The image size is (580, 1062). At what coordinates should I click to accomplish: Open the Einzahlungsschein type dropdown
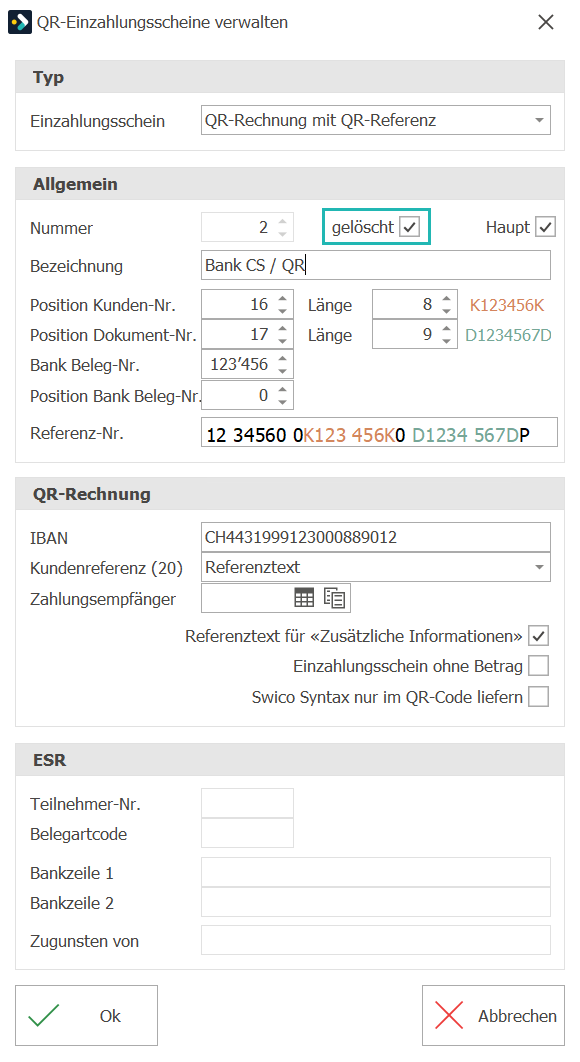(x=539, y=121)
